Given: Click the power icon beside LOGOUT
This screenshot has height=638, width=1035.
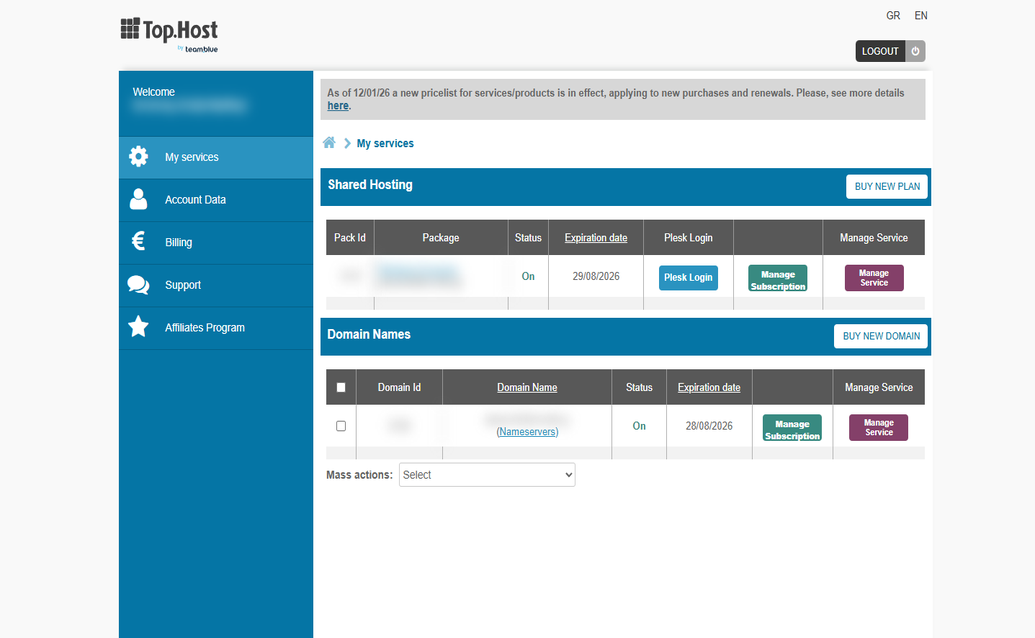Looking at the screenshot, I should 915,51.
